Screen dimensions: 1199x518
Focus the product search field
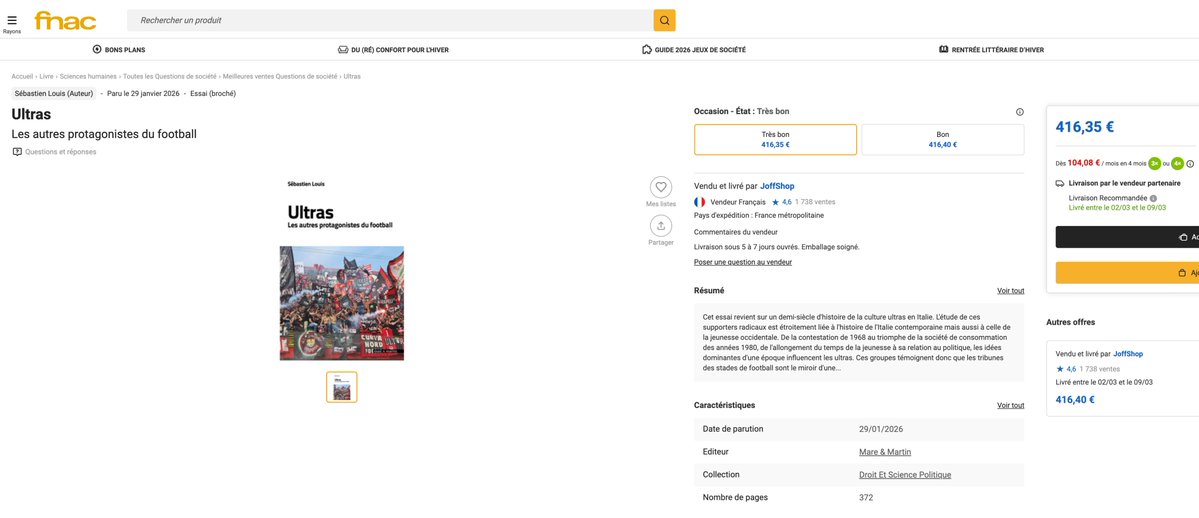coord(390,21)
